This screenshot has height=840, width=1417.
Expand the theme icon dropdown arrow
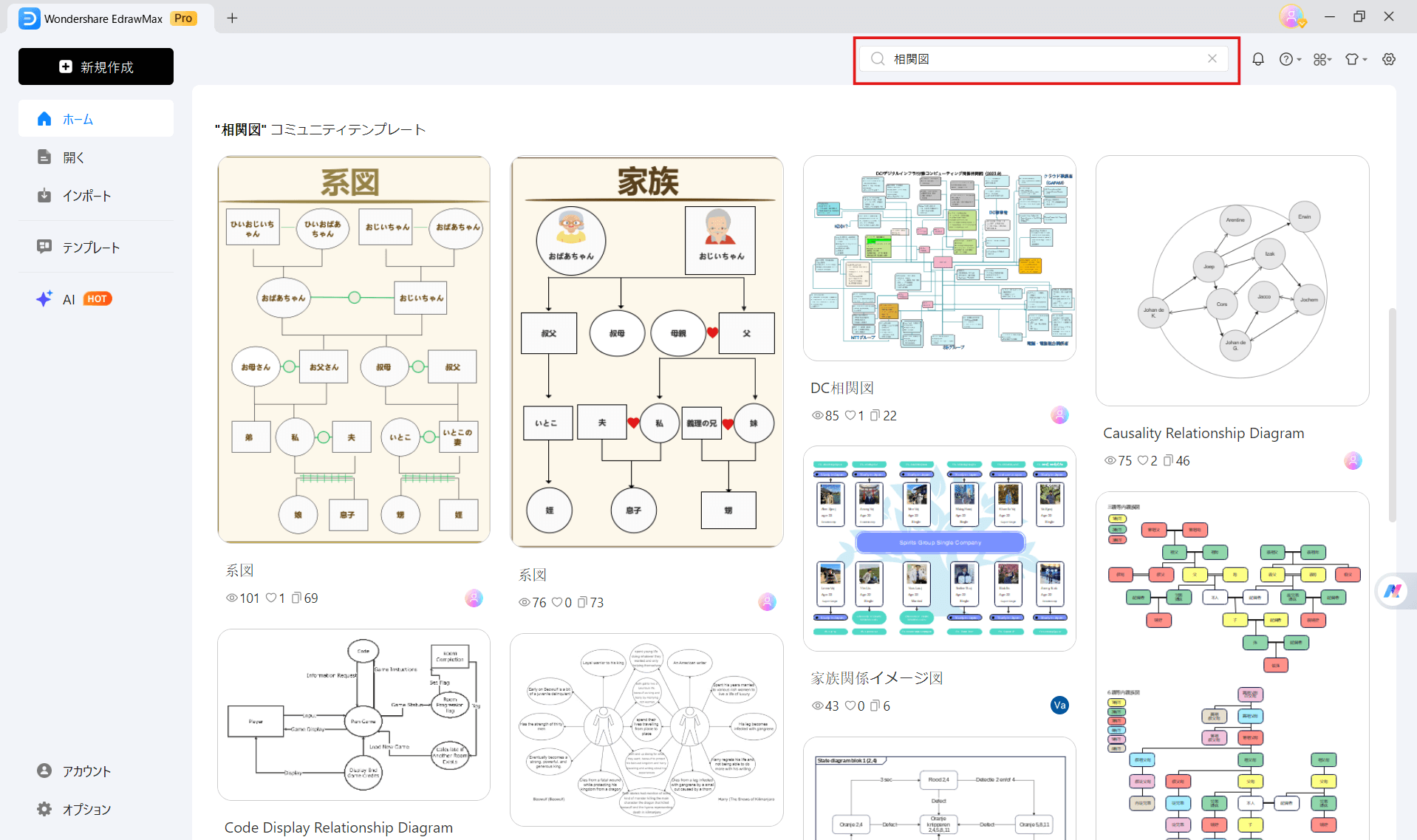coord(1363,59)
